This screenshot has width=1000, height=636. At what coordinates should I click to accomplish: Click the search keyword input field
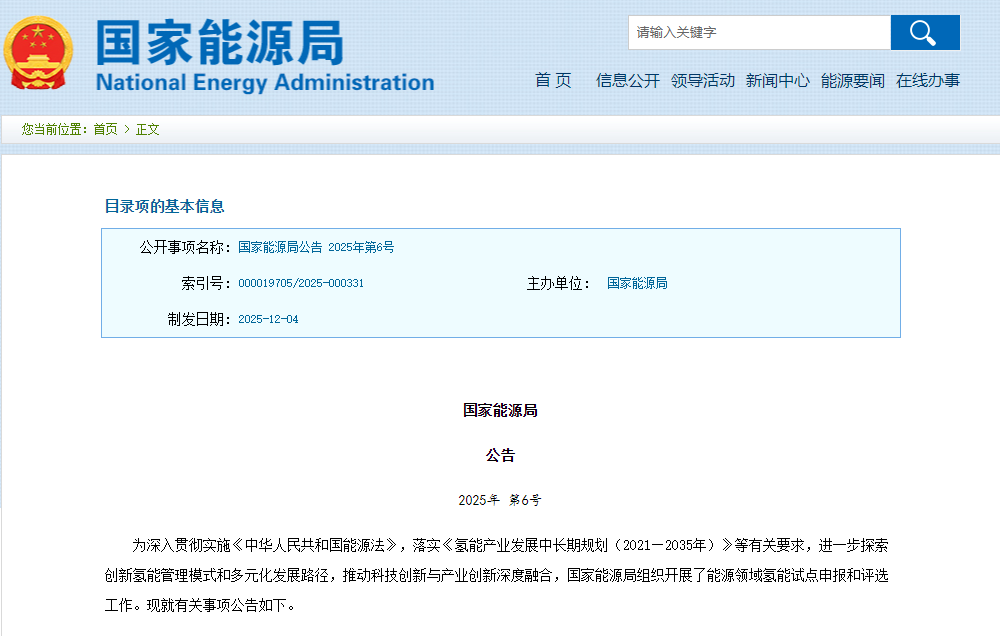point(759,33)
